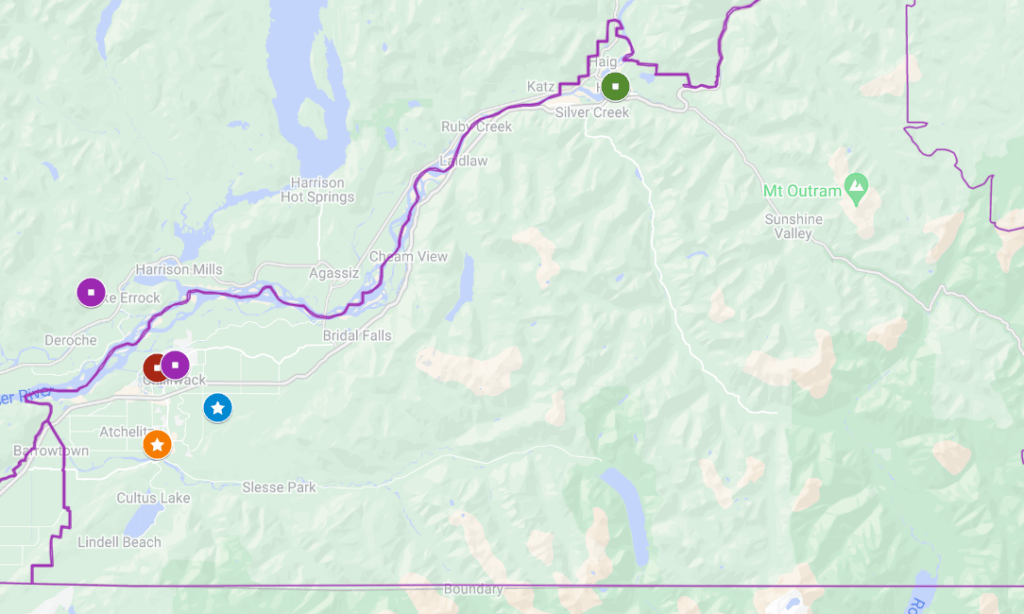The height and width of the screenshot is (614, 1024).
Task: Open the orange star marker near Atchelitz
Action: pyautogui.click(x=157, y=445)
